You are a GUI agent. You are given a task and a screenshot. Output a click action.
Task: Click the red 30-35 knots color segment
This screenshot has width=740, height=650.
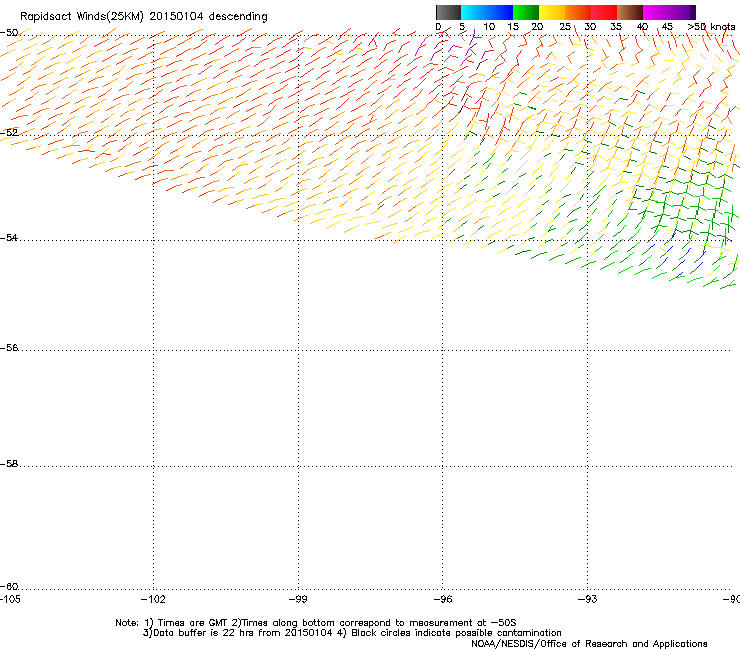(x=604, y=12)
